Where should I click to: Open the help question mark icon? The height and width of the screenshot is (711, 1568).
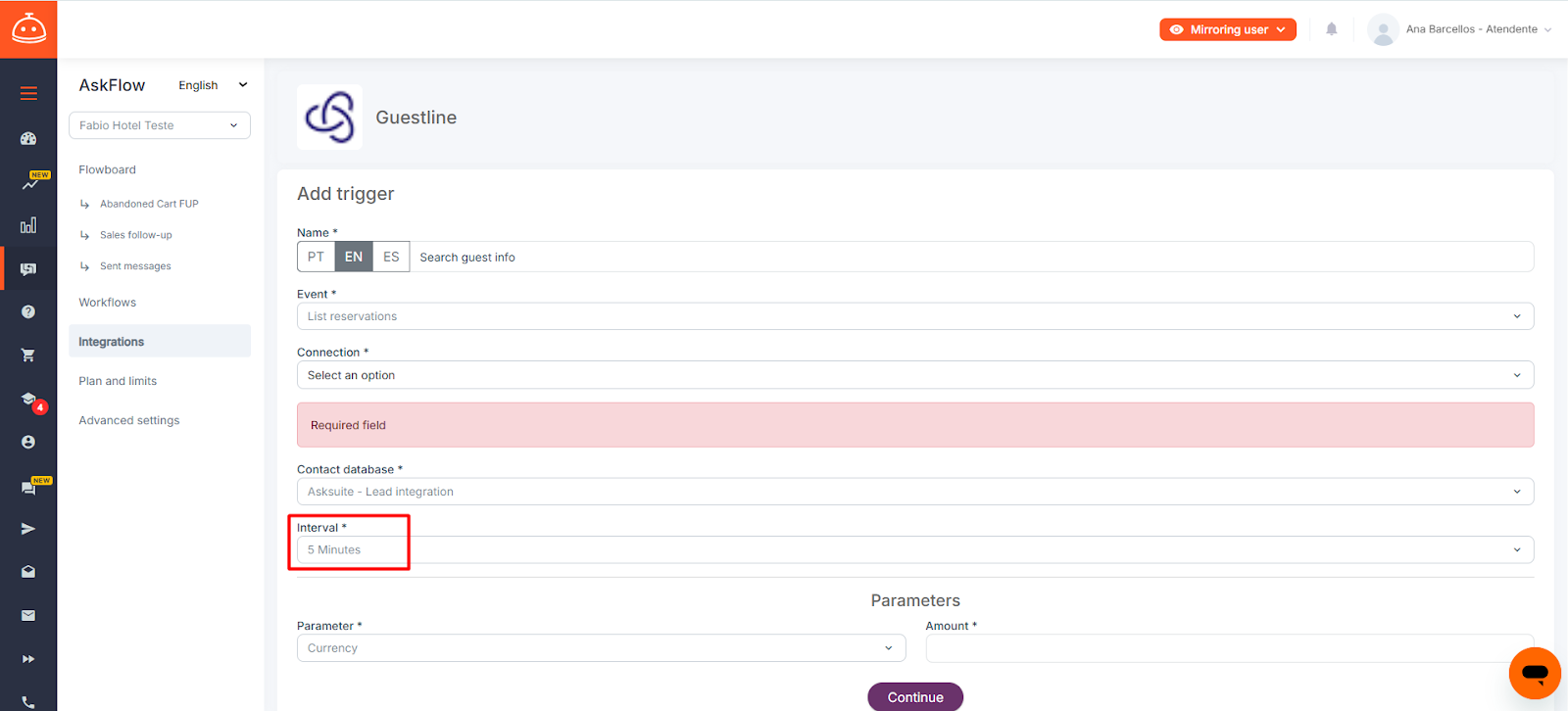click(28, 311)
